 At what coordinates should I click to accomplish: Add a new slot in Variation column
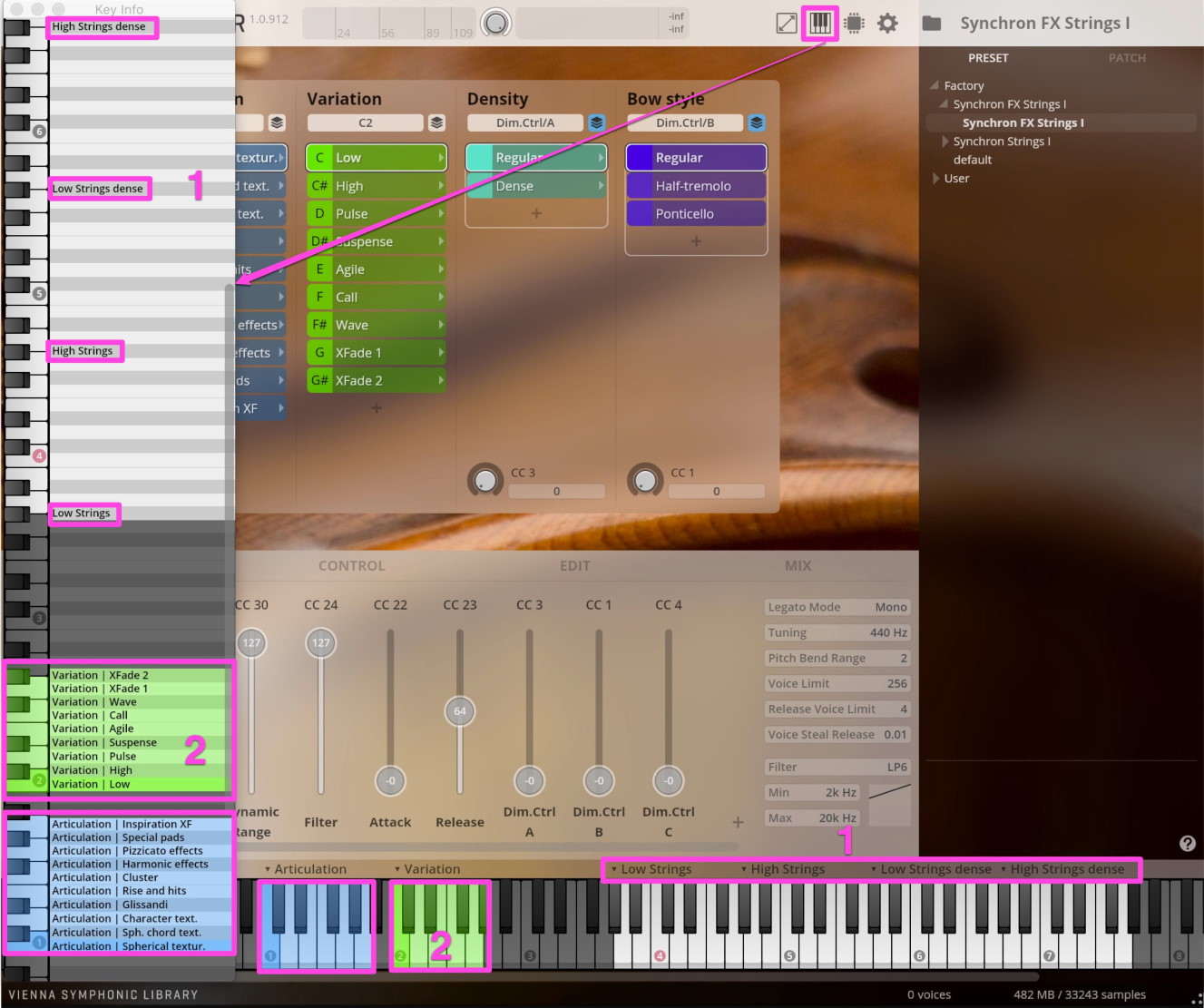(377, 408)
